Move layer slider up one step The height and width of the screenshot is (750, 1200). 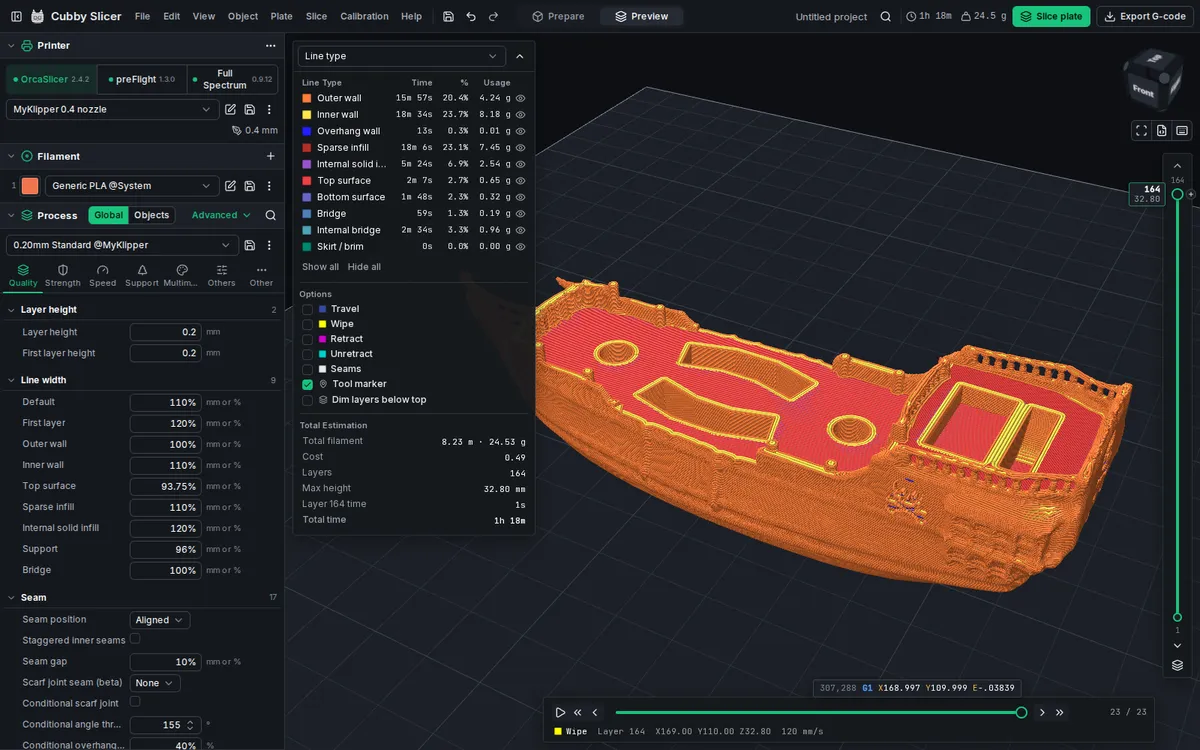(x=1177, y=166)
